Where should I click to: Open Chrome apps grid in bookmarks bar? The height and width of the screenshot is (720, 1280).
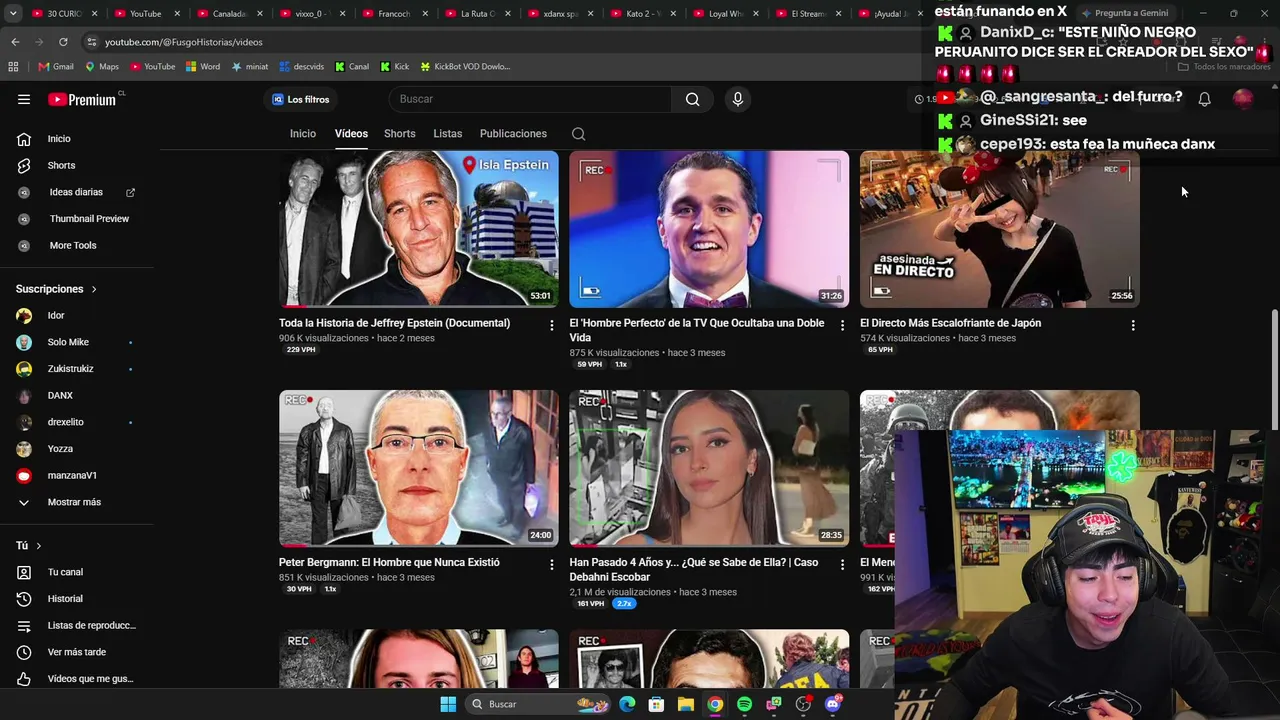click(x=13, y=67)
